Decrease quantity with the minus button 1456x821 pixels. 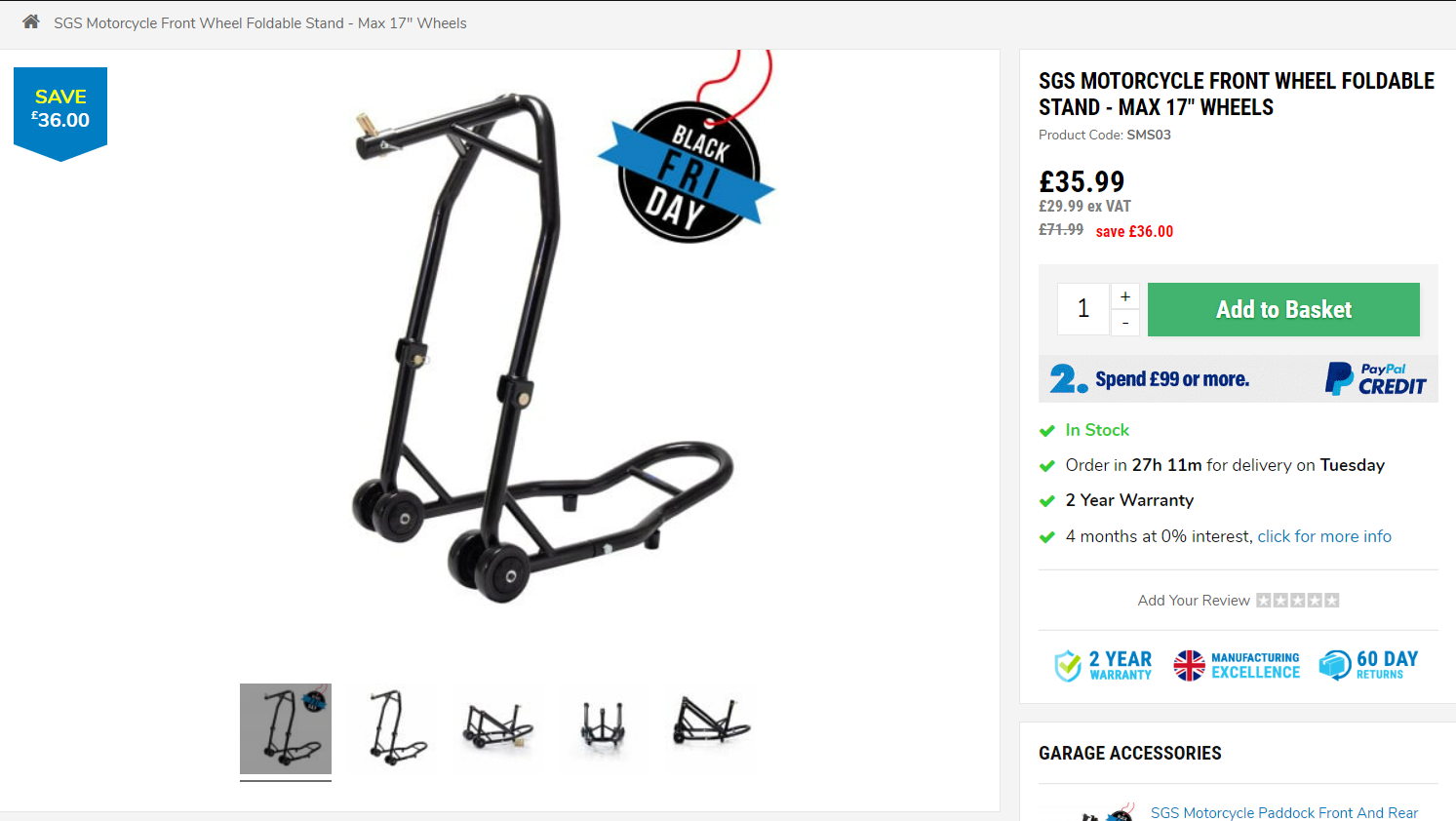click(1125, 323)
